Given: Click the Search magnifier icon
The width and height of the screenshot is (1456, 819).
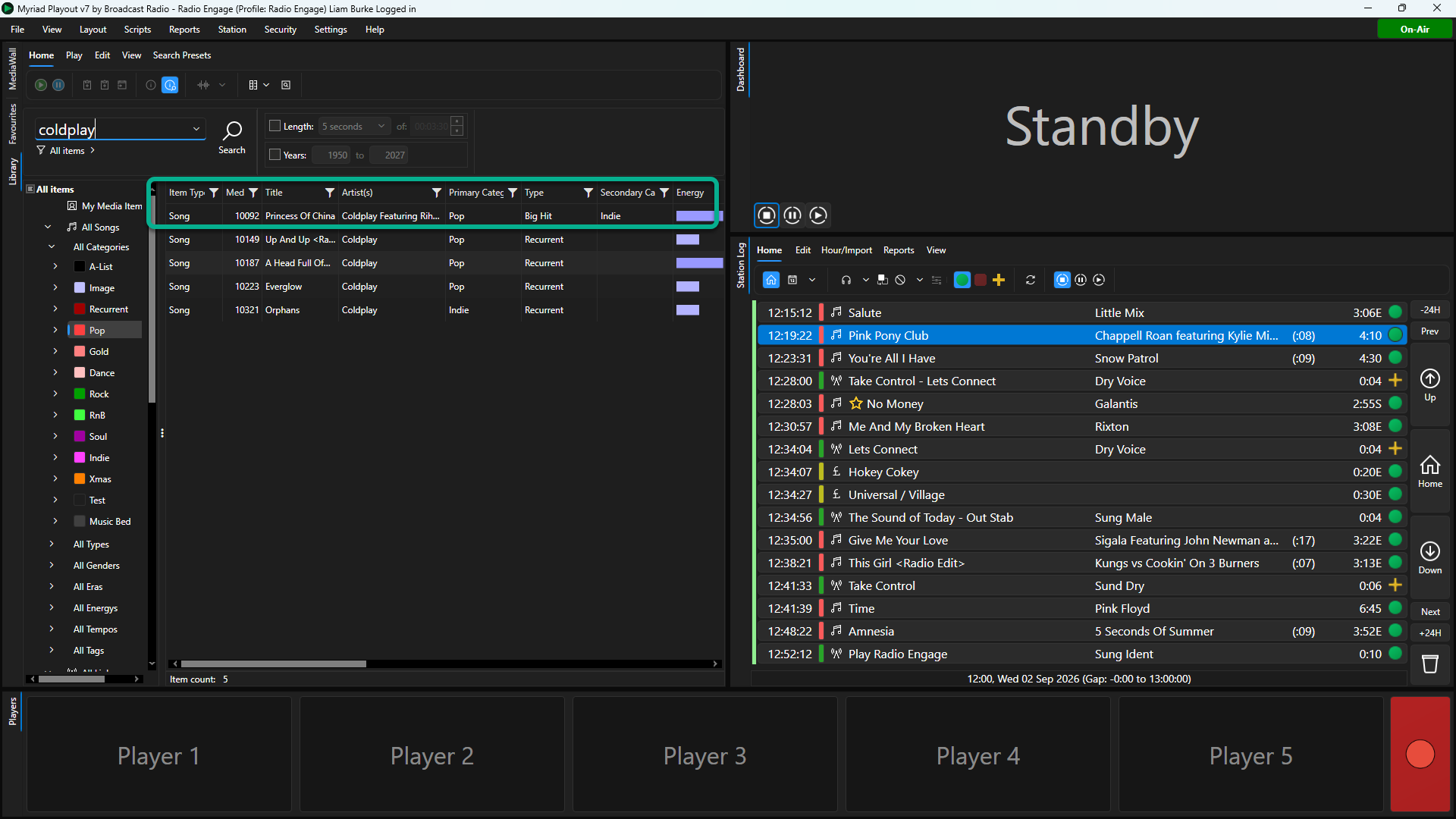Looking at the screenshot, I should [x=232, y=130].
